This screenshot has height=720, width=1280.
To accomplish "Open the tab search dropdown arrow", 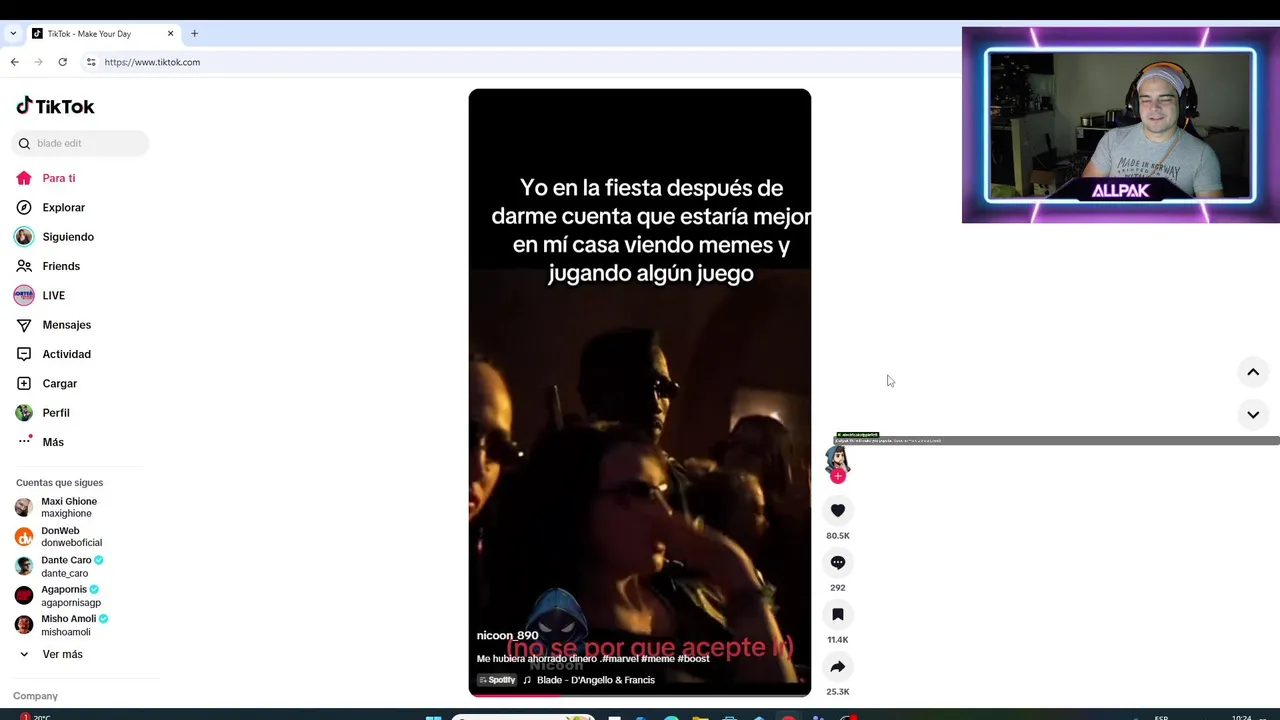I will point(13,33).
